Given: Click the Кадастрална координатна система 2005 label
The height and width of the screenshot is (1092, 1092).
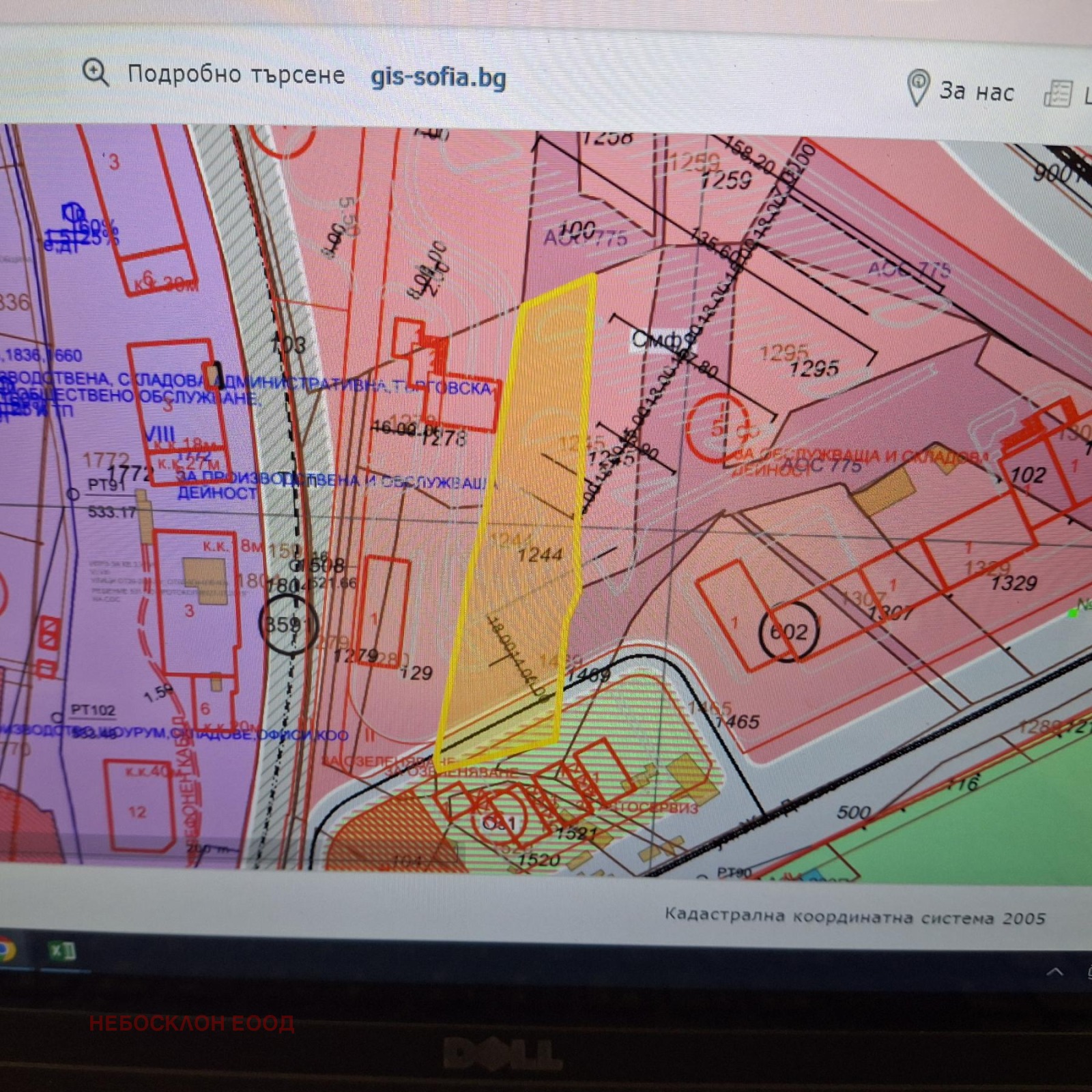Looking at the screenshot, I should pos(854,917).
